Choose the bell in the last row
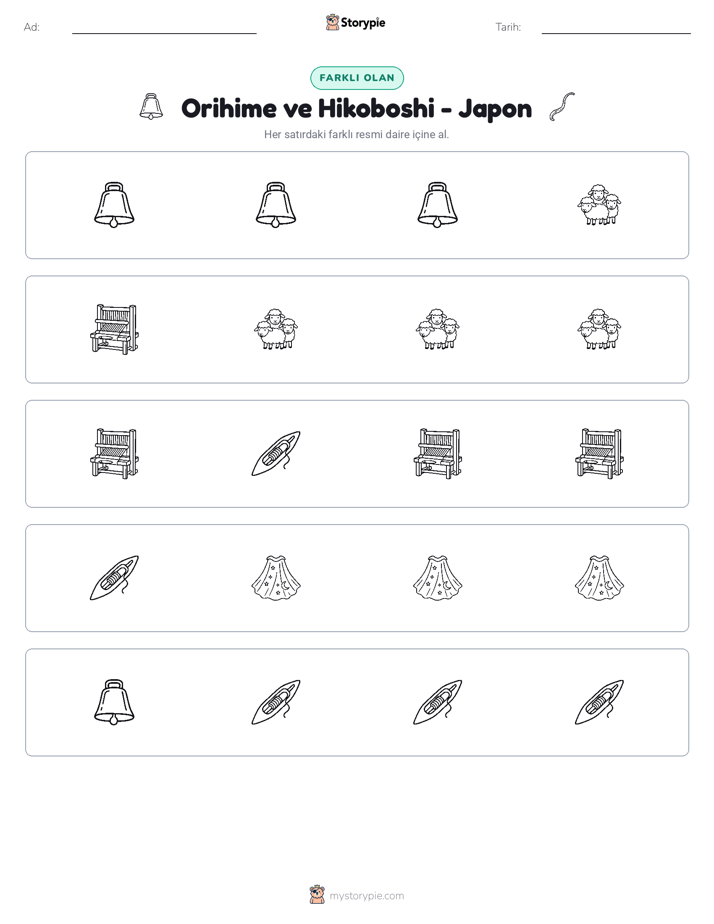The width and height of the screenshot is (714, 924). 114,702
